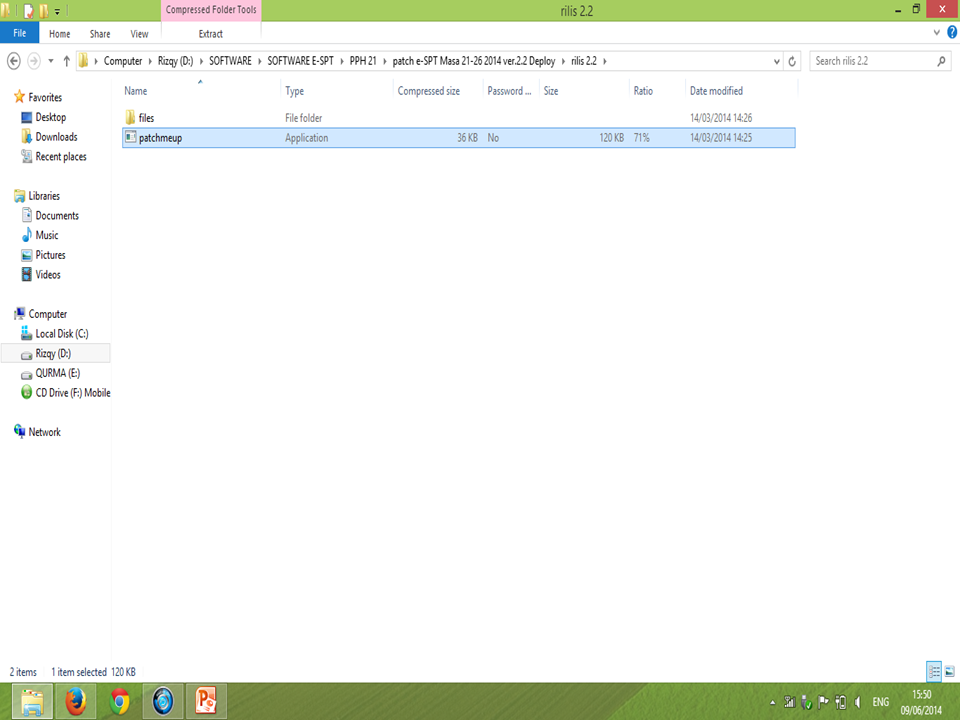Screen dimensions: 960x720
Task: Open the Share ribbon tab
Action: click(x=100, y=34)
